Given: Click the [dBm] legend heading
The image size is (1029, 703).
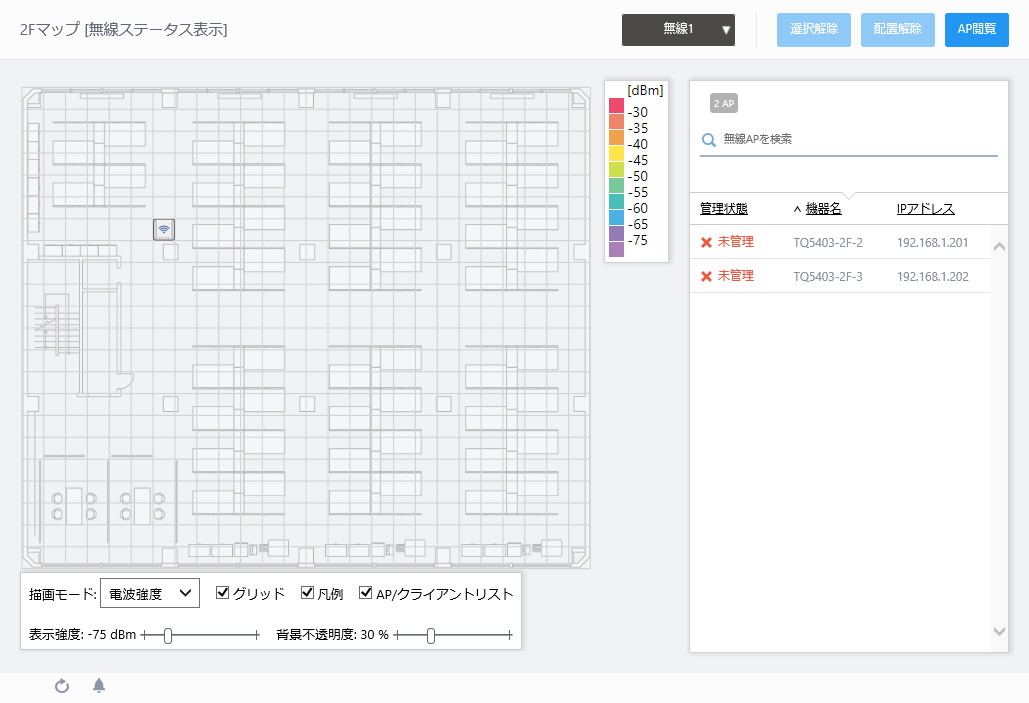Looking at the screenshot, I should [645, 91].
